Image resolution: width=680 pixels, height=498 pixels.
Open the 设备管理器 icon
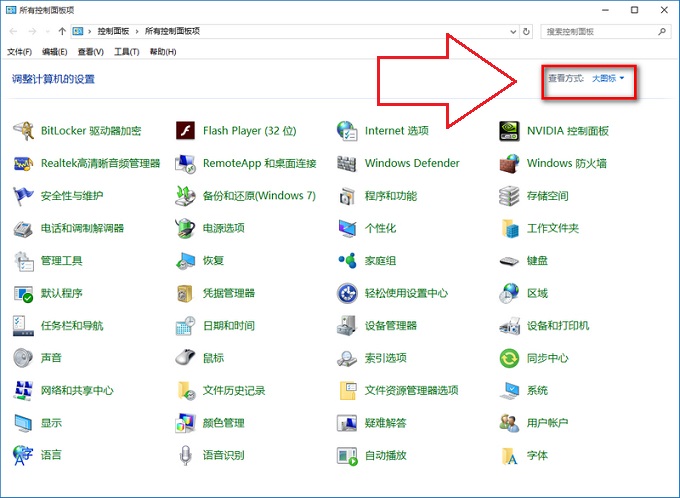(347, 325)
